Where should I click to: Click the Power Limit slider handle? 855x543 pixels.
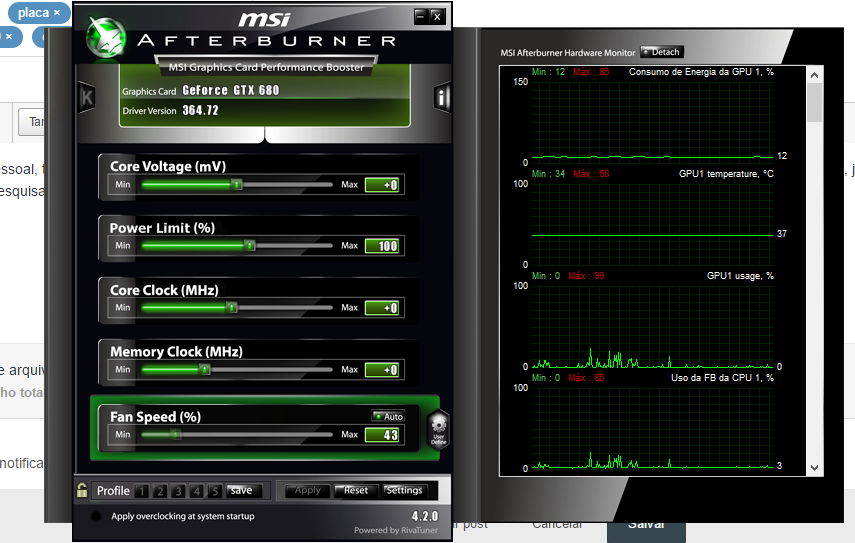point(249,246)
